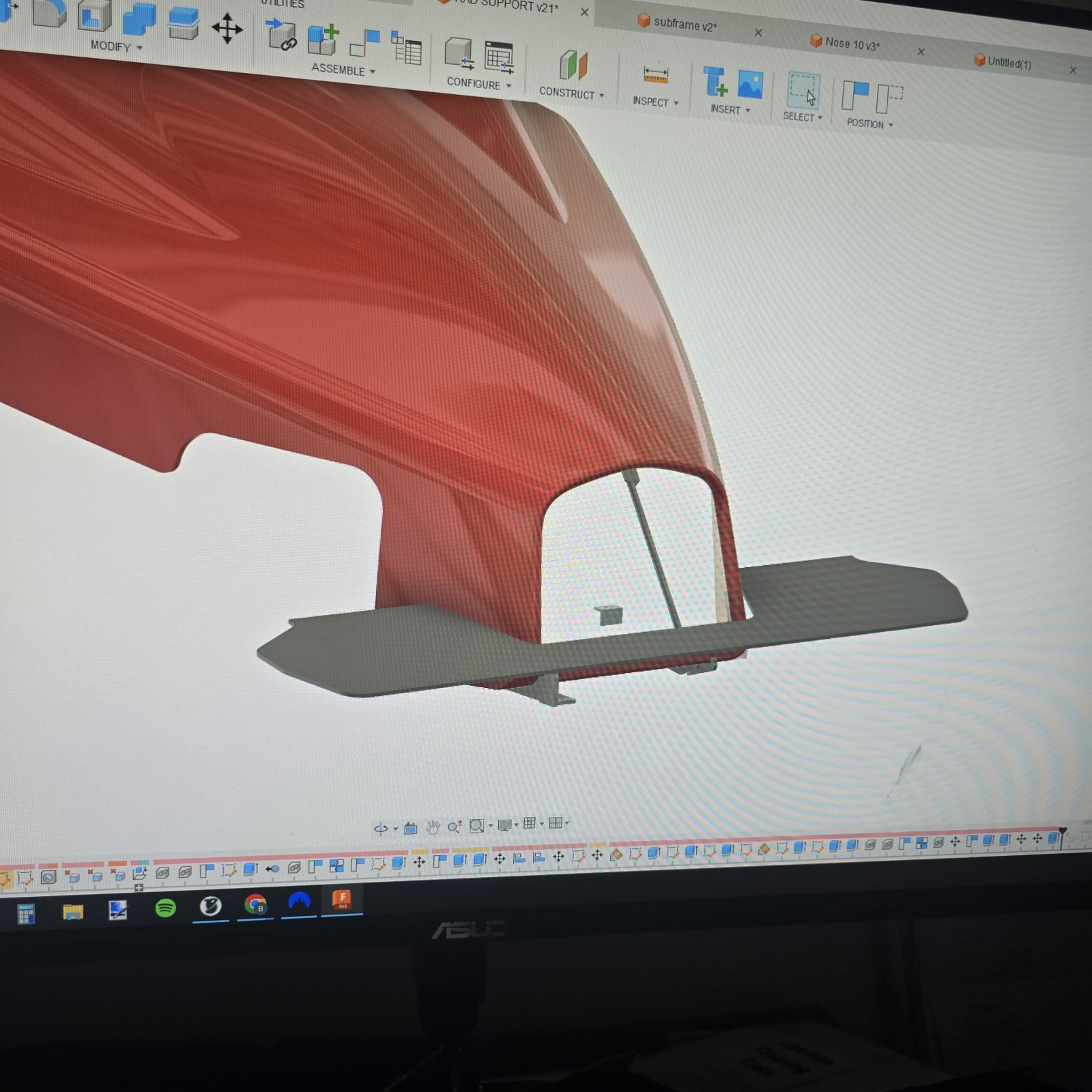Activate the window Select tool
The height and width of the screenshot is (1092, 1092).
803,90
